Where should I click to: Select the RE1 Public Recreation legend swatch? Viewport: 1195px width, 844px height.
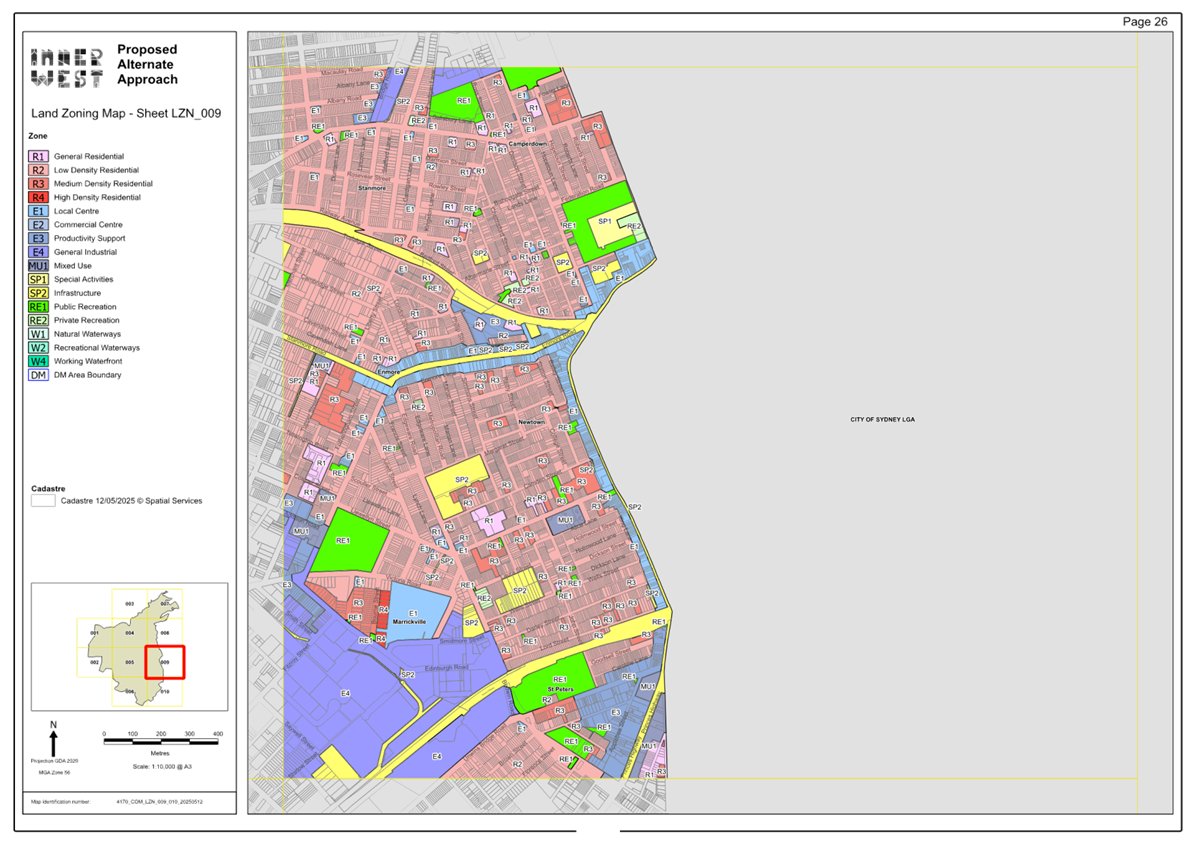[38, 306]
